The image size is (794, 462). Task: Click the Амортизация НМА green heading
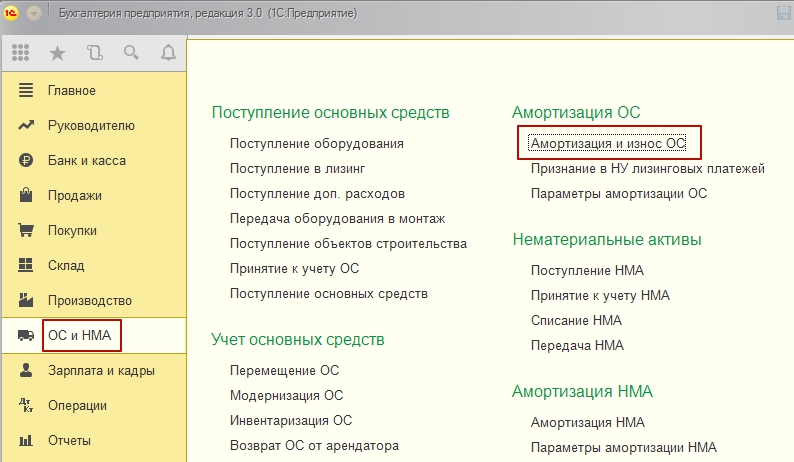(582, 392)
